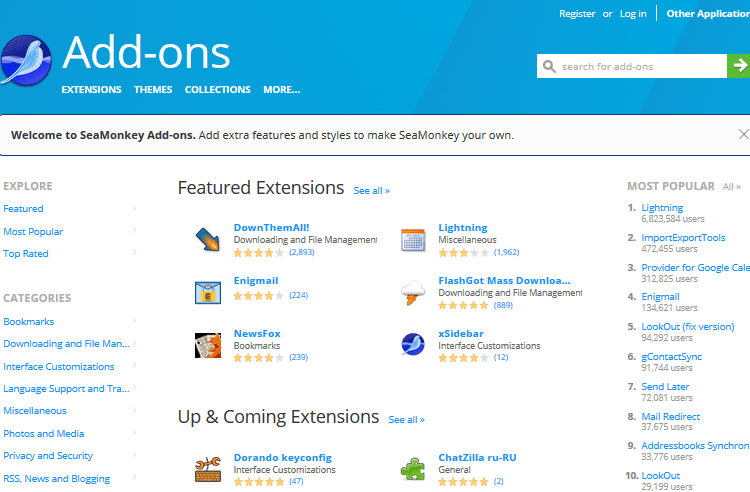
Task: Open LookOut (fix version) entry
Action: tap(688, 327)
